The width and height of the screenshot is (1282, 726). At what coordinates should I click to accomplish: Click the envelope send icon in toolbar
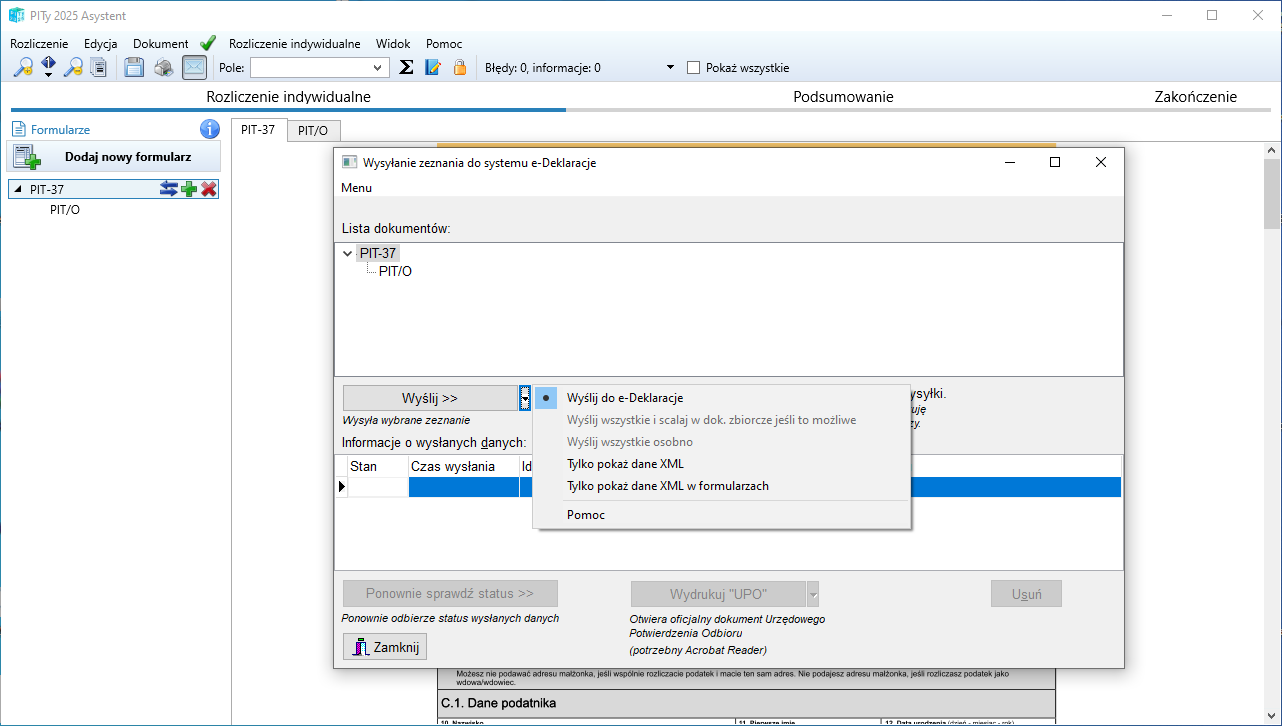pos(194,68)
